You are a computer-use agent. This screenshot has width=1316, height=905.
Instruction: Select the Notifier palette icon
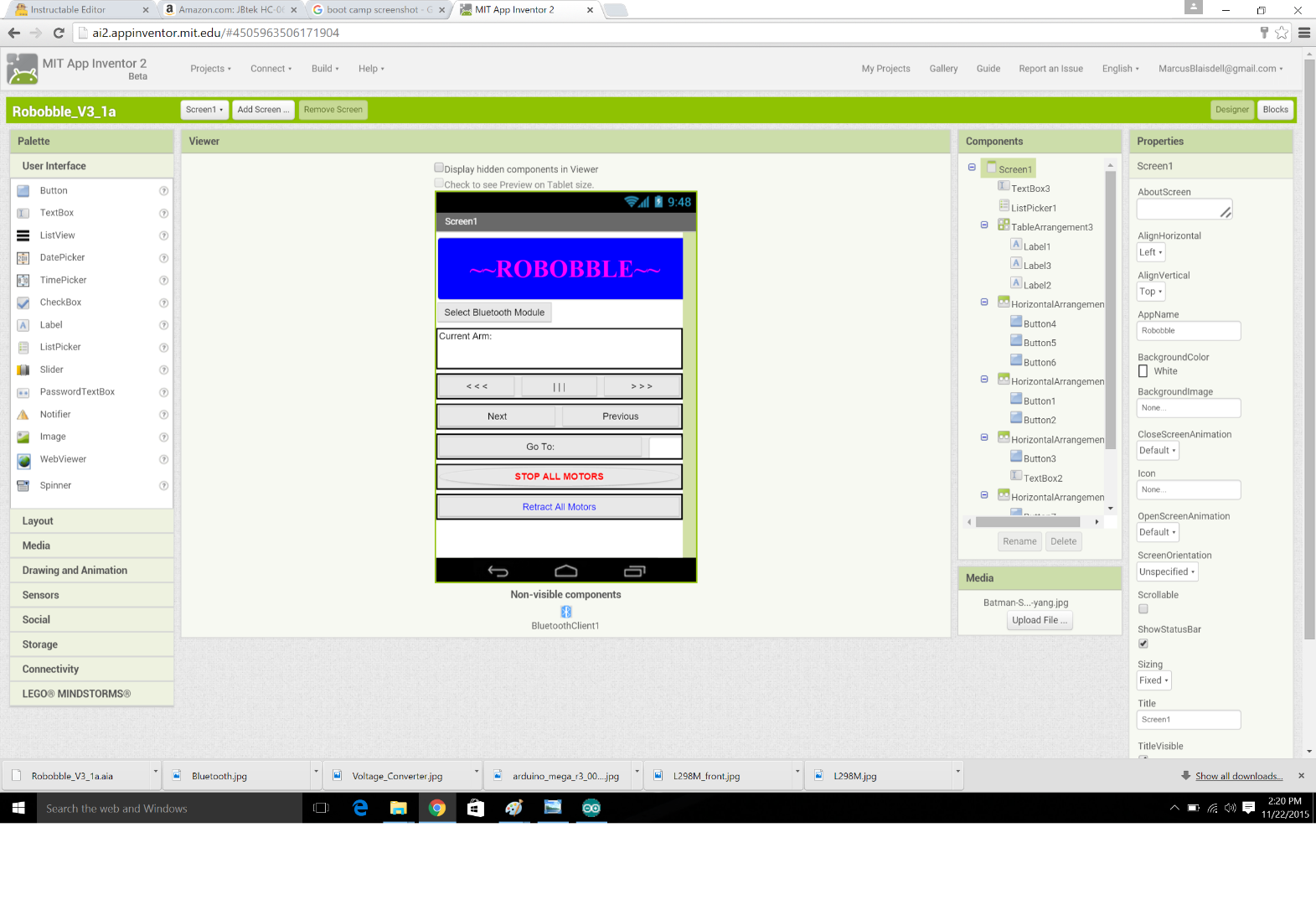point(23,415)
